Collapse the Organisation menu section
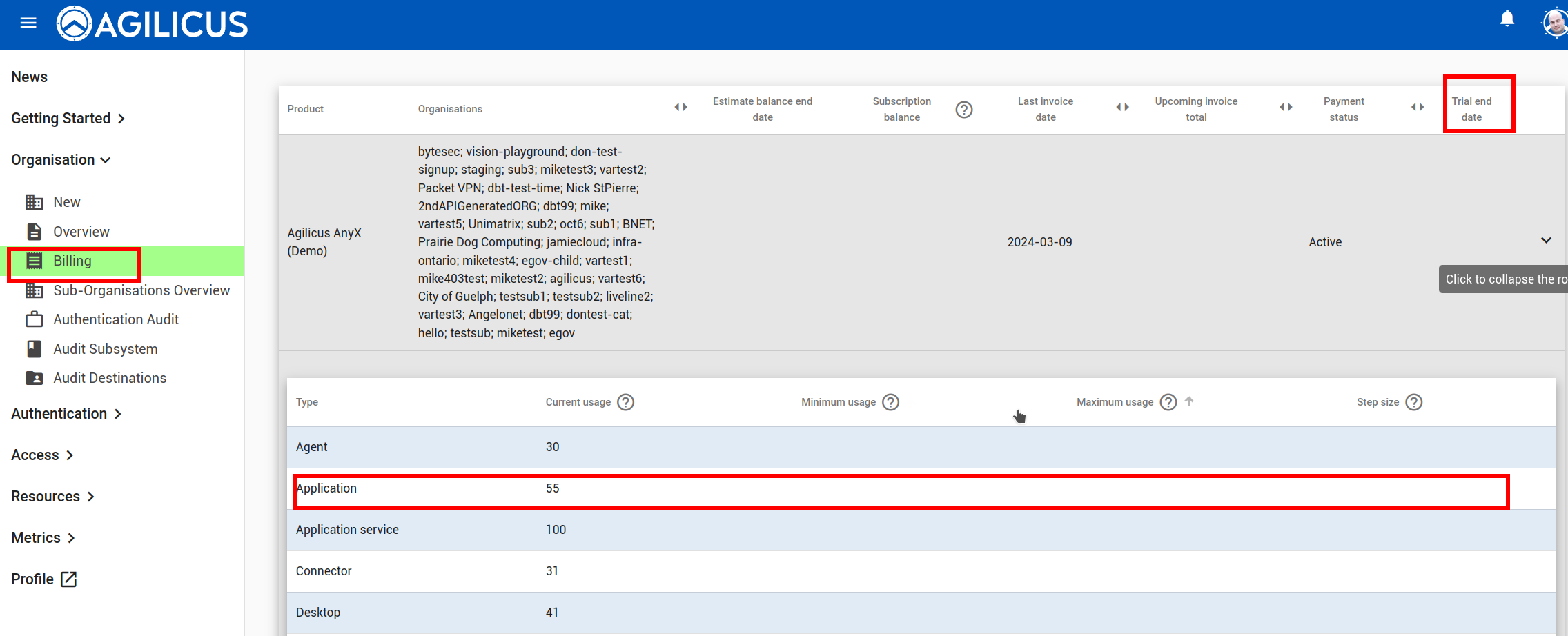The image size is (1568, 636). tap(61, 160)
